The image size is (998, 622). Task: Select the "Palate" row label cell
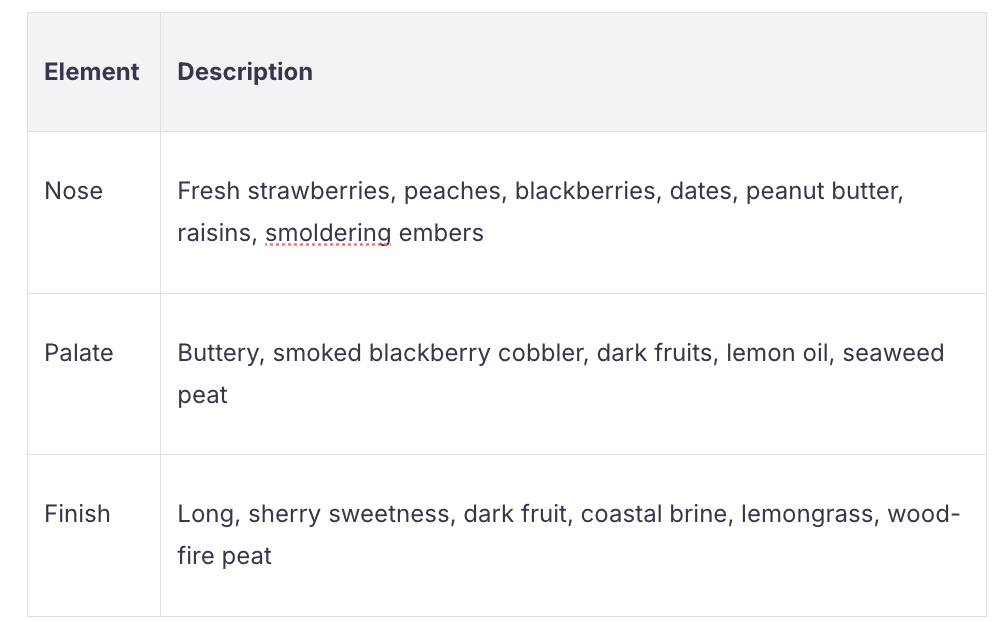point(79,353)
